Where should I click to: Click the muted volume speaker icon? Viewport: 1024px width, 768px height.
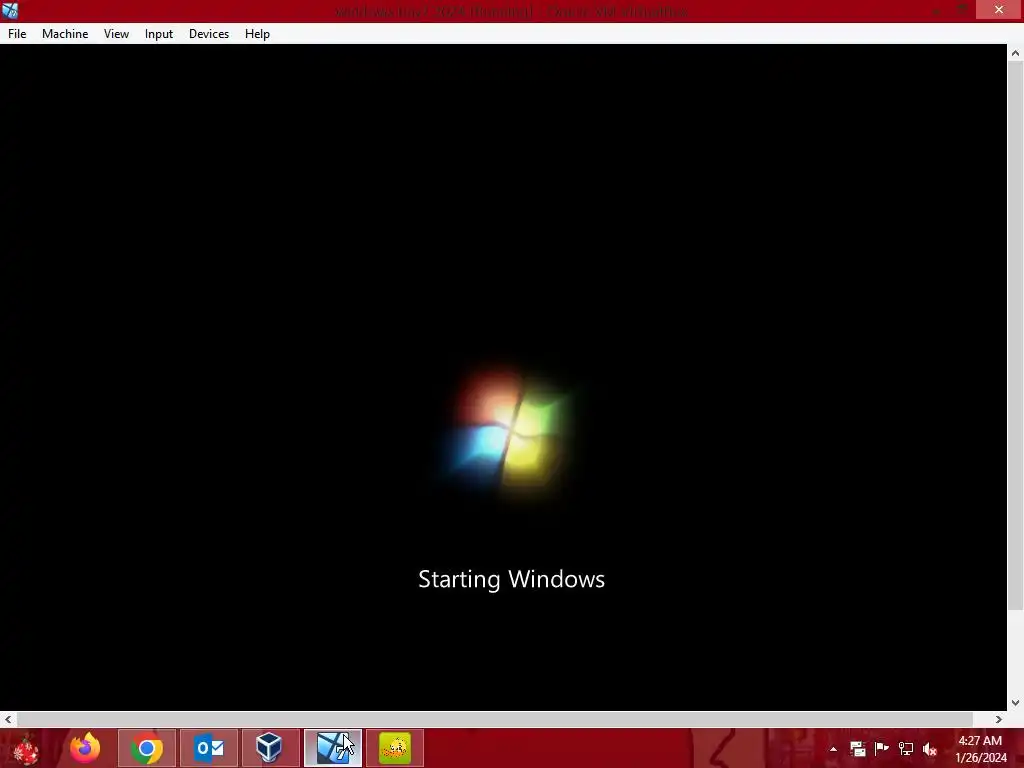click(x=930, y=749)
